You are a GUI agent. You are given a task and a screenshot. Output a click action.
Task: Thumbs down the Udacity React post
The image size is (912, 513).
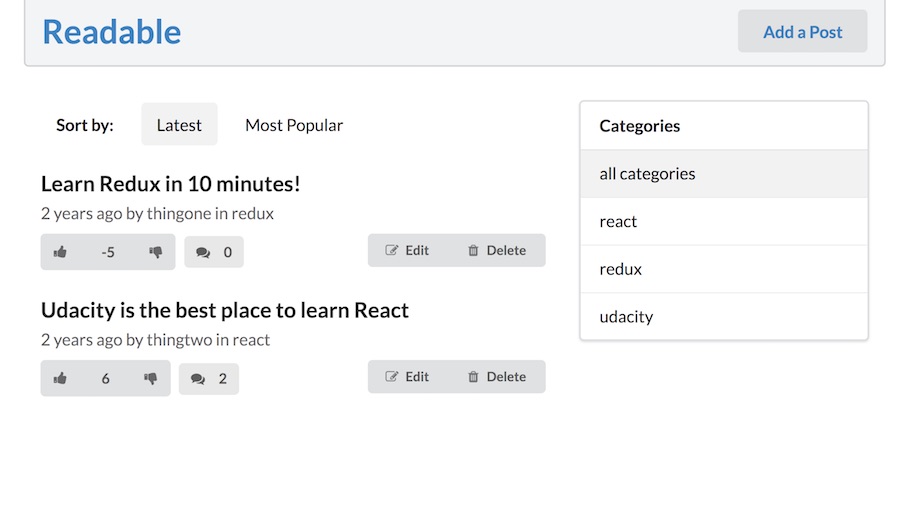pyautogui.click(x=151, y=378)
